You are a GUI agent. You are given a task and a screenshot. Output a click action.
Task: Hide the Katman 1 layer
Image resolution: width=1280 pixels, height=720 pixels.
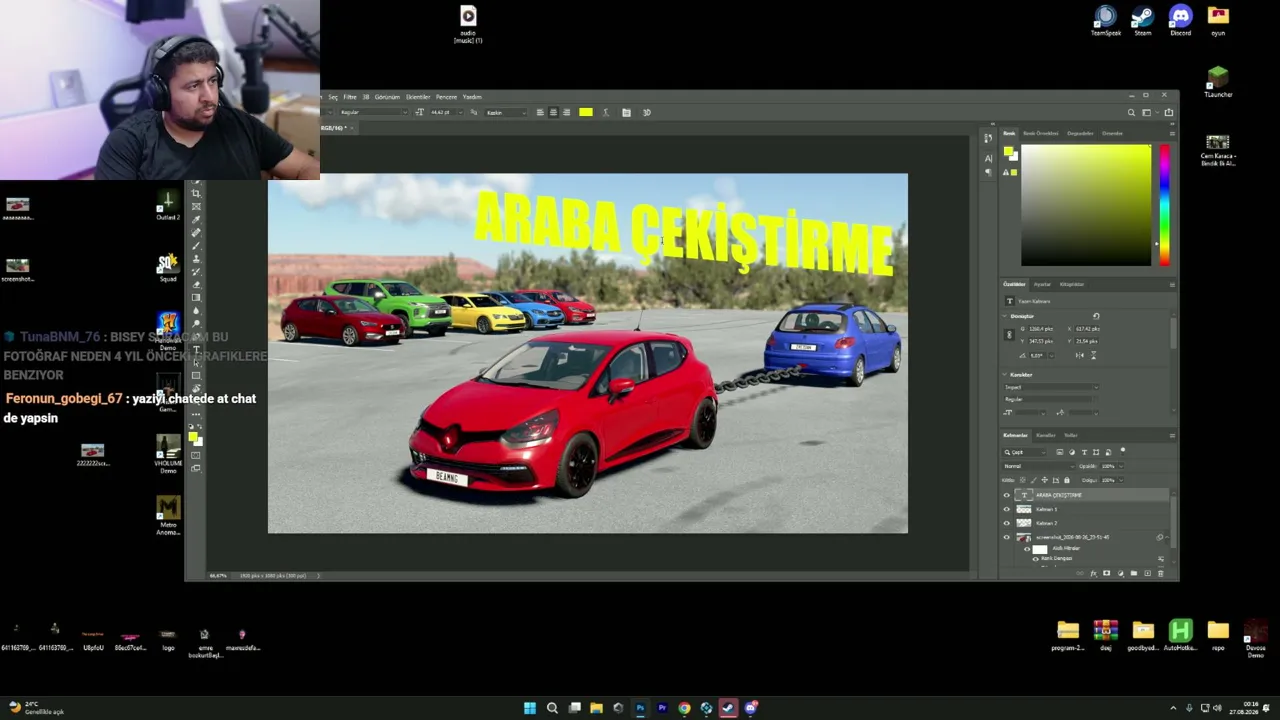click(1007, 509)
